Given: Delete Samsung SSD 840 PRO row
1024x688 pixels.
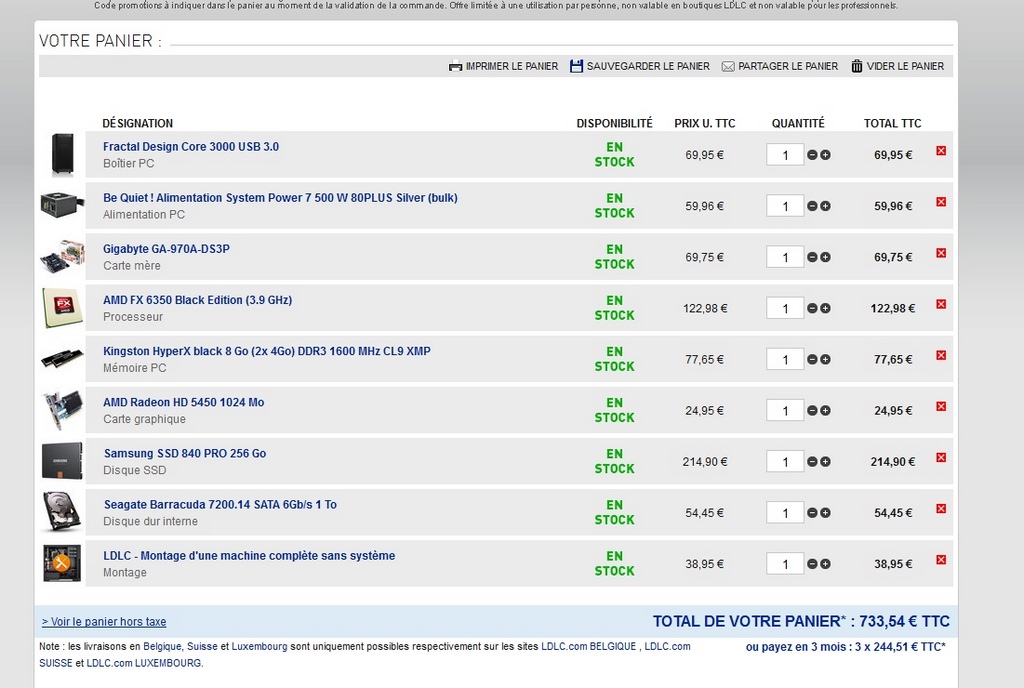Looking at the screenshot, I should 941,458.
